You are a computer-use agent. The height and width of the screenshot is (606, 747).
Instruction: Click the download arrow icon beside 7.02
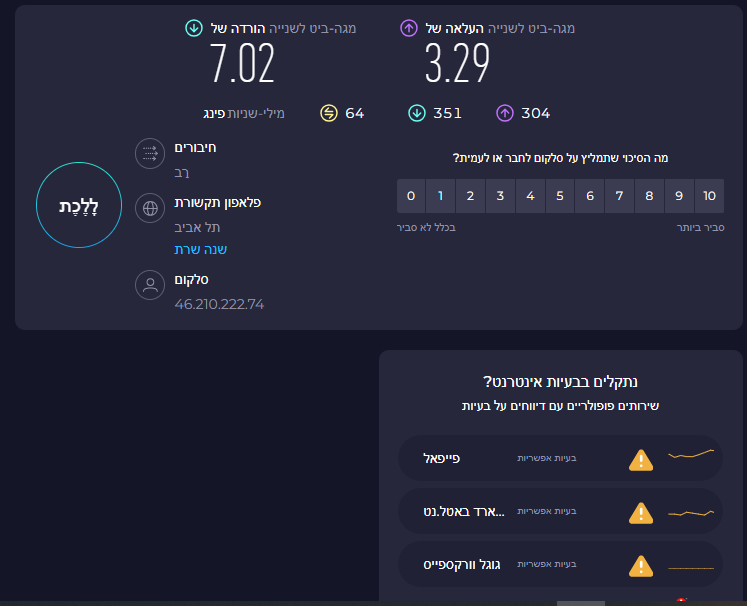[194, 28]
